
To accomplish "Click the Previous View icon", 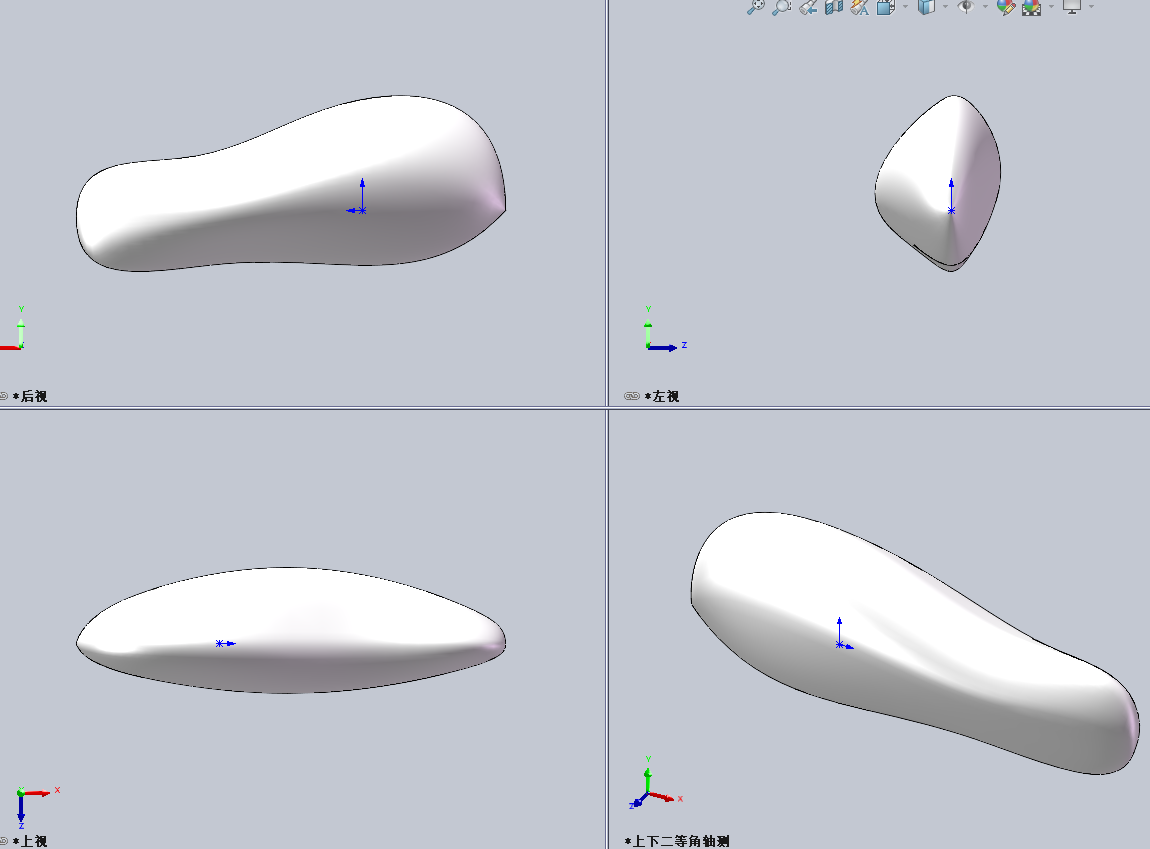I will 808,6.
